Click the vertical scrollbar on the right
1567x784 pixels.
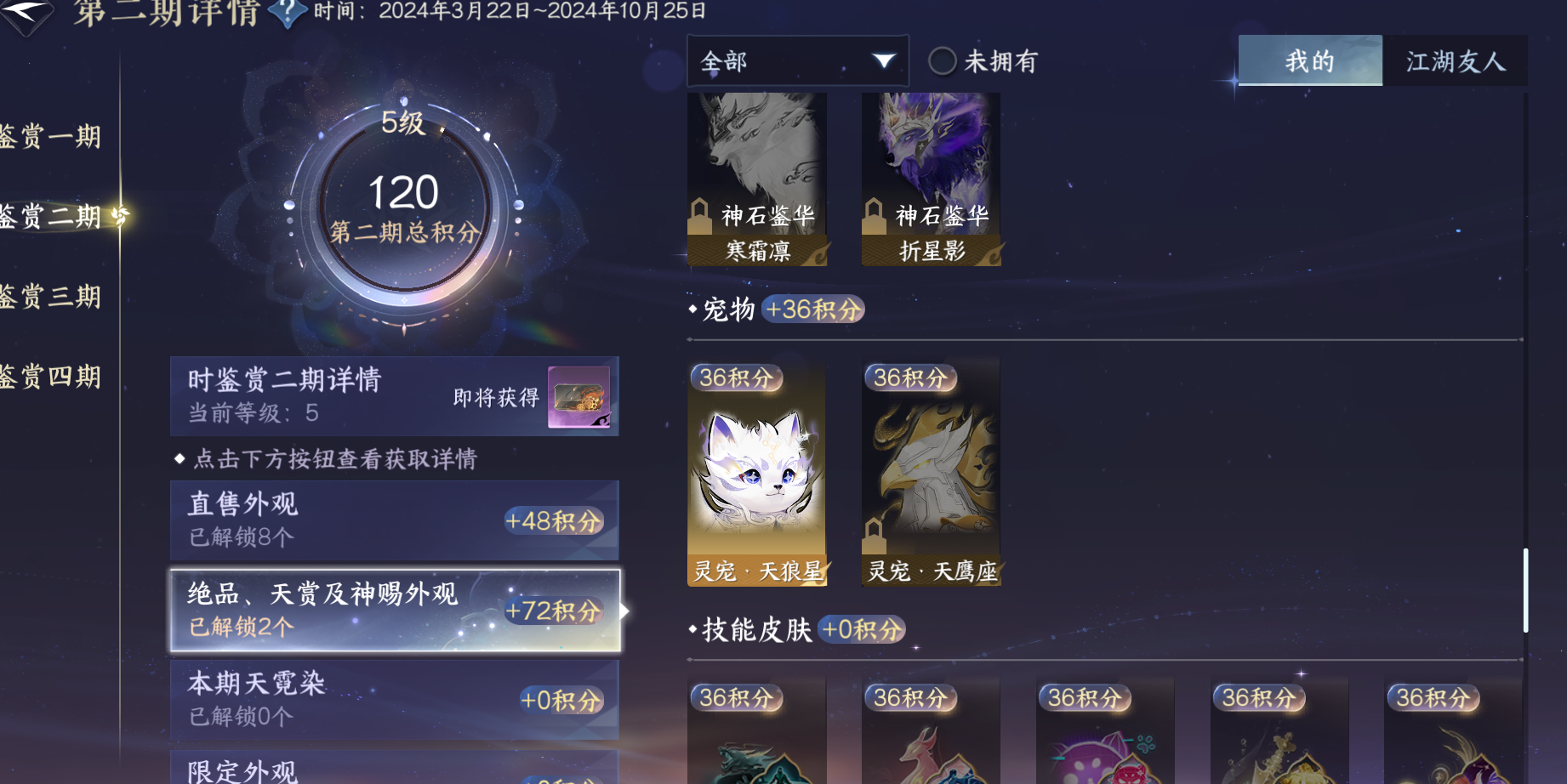[1525, 590]
